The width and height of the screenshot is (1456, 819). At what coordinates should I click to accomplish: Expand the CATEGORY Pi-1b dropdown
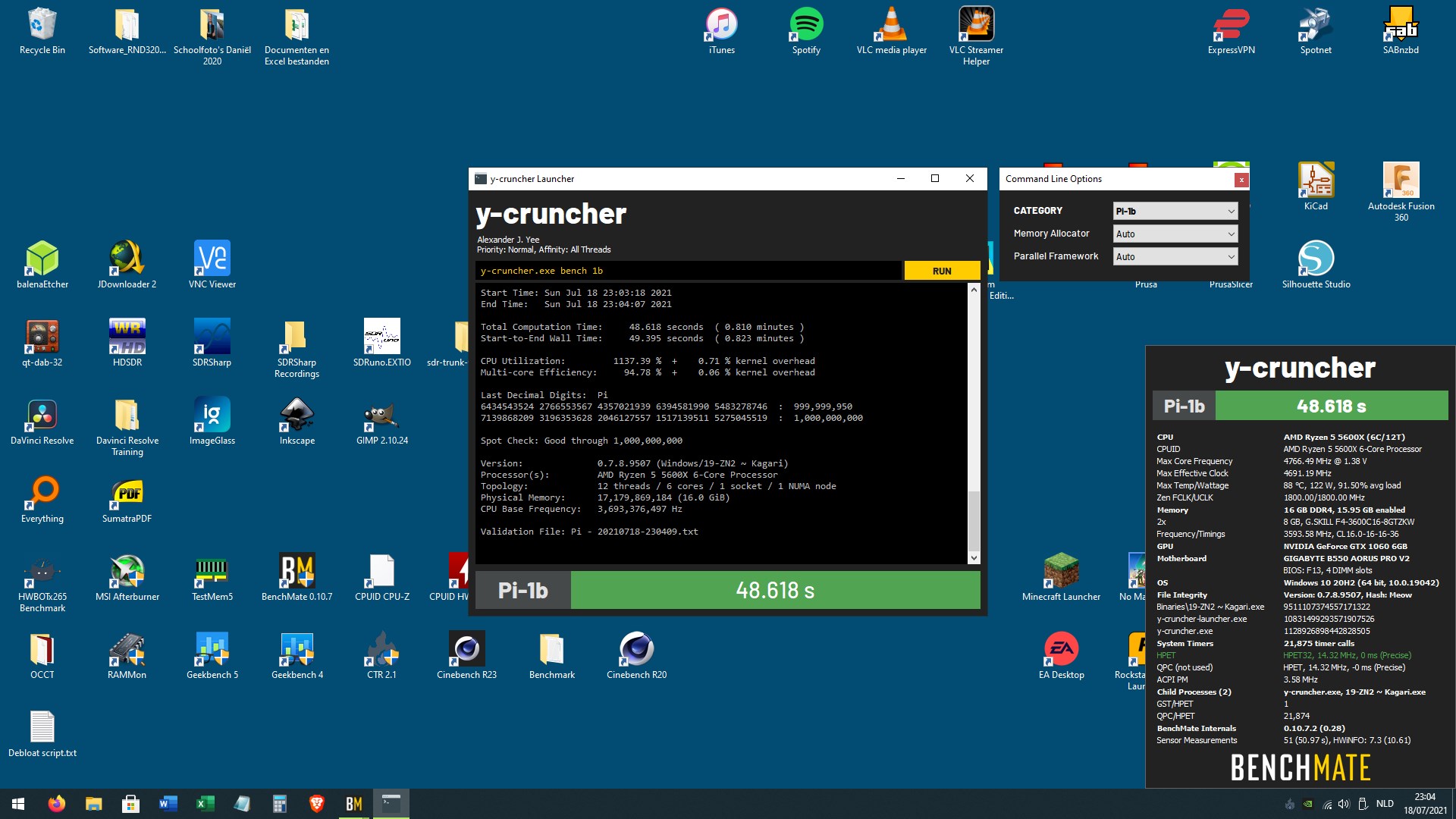(1175, 211)
